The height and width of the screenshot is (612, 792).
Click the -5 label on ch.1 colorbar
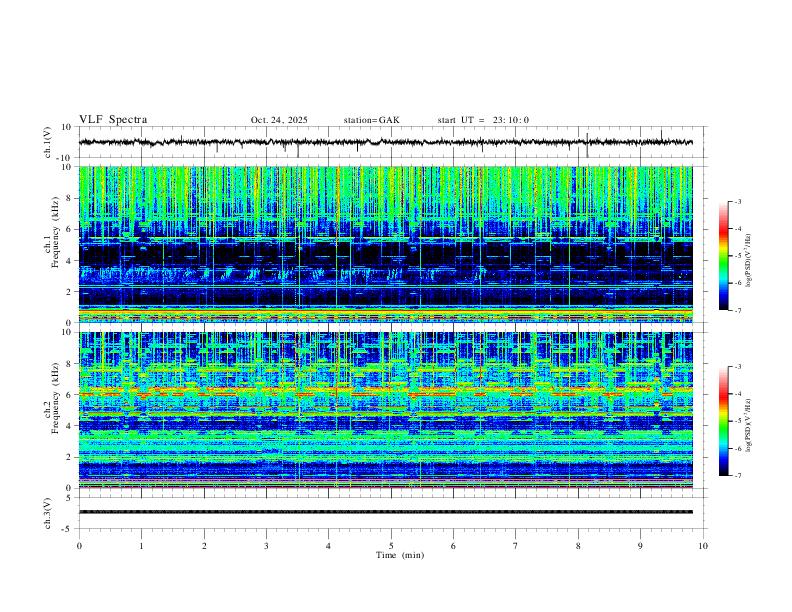click(x=738, y=256)
